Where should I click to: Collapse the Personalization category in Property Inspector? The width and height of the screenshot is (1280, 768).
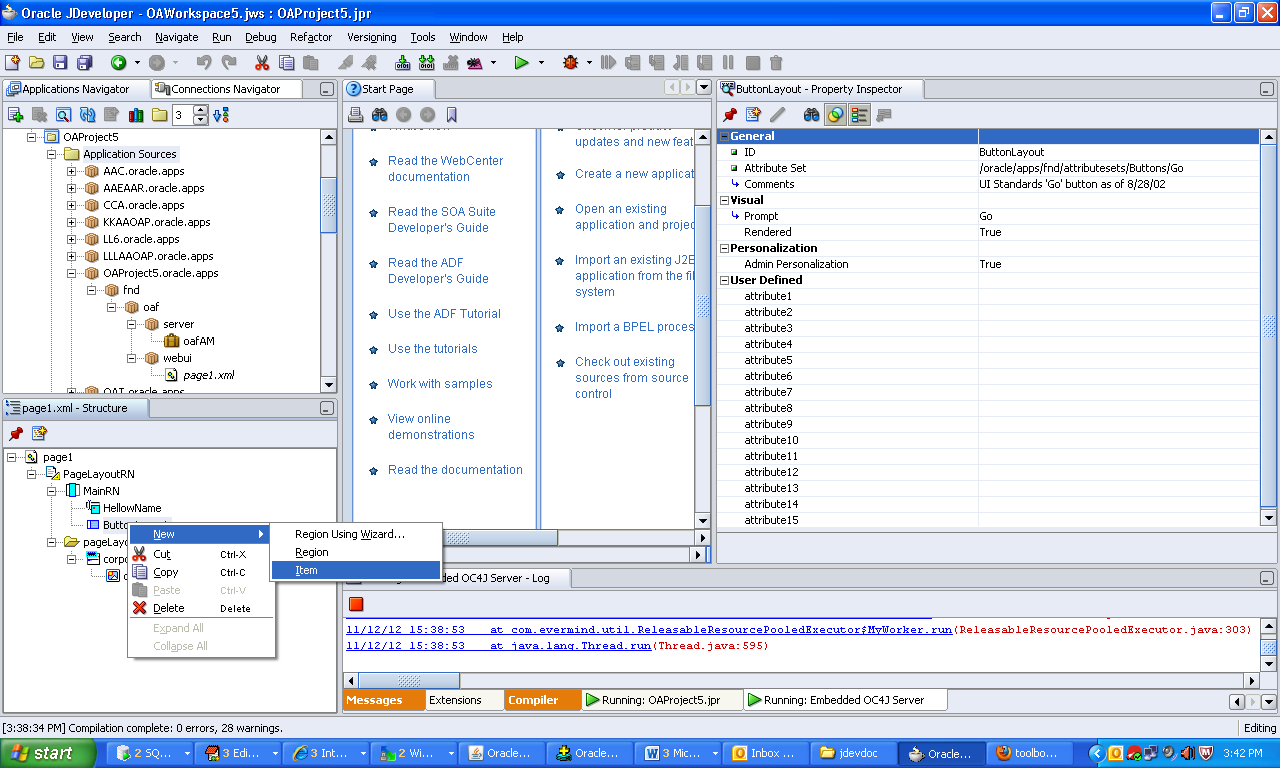point(724,248)
